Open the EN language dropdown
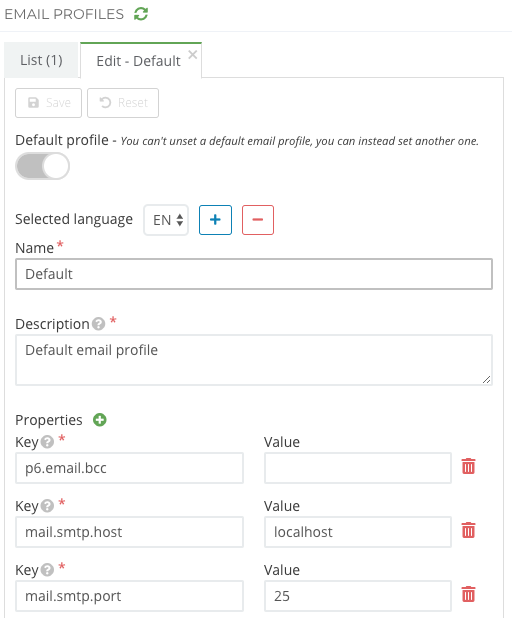The image size is (512, 618). click(x=166, y=220)
